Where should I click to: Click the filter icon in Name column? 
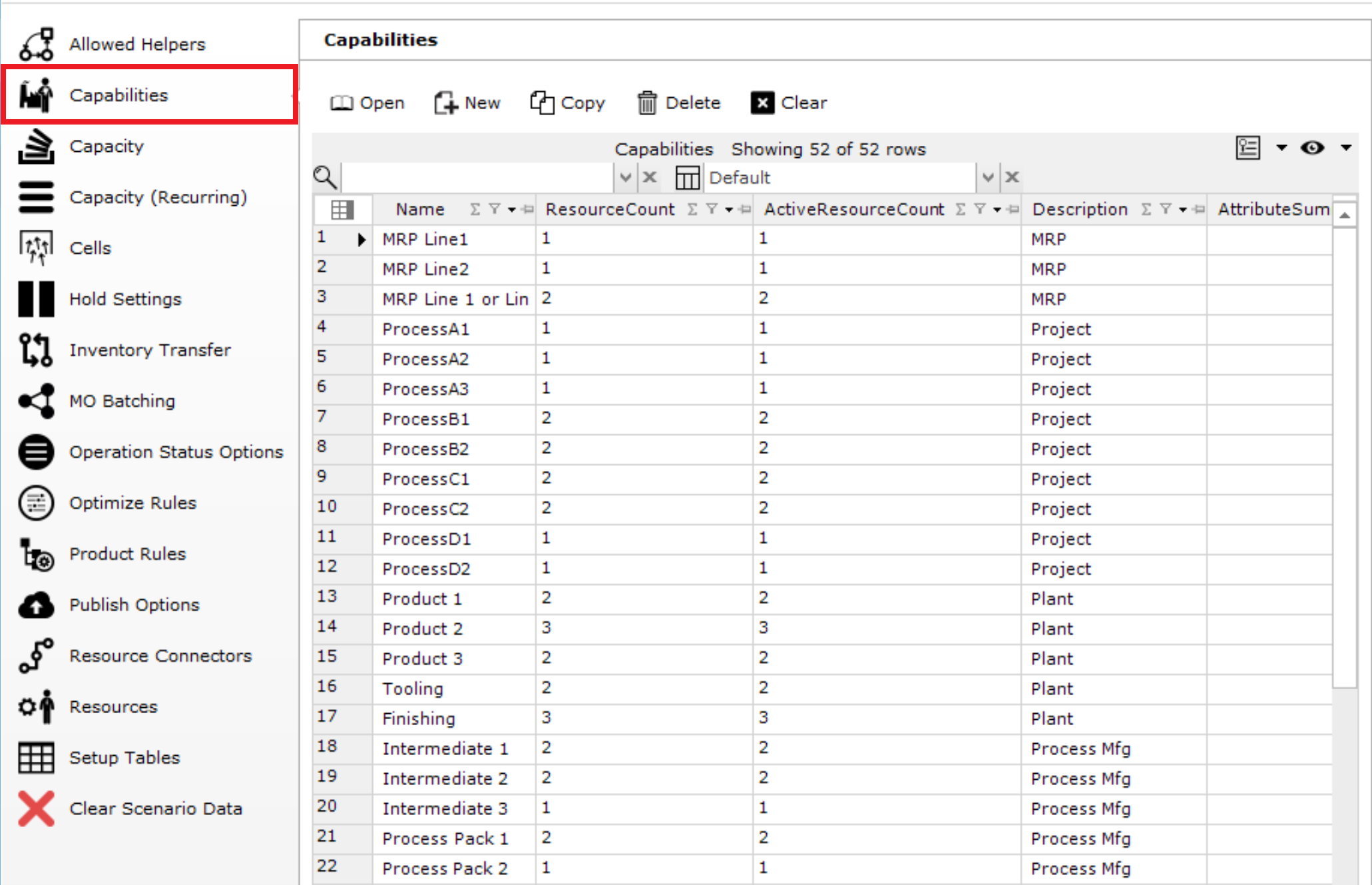click(x=494, y=210)
